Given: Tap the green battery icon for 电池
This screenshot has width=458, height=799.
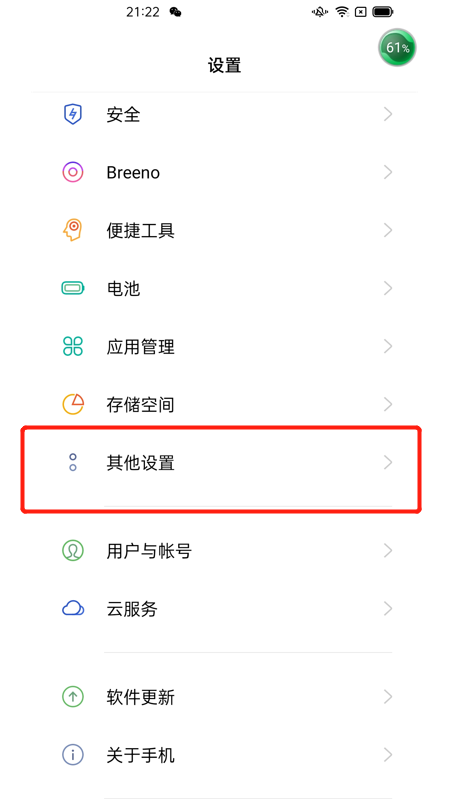Looking at the screenshot, I should tap(73, 288).
